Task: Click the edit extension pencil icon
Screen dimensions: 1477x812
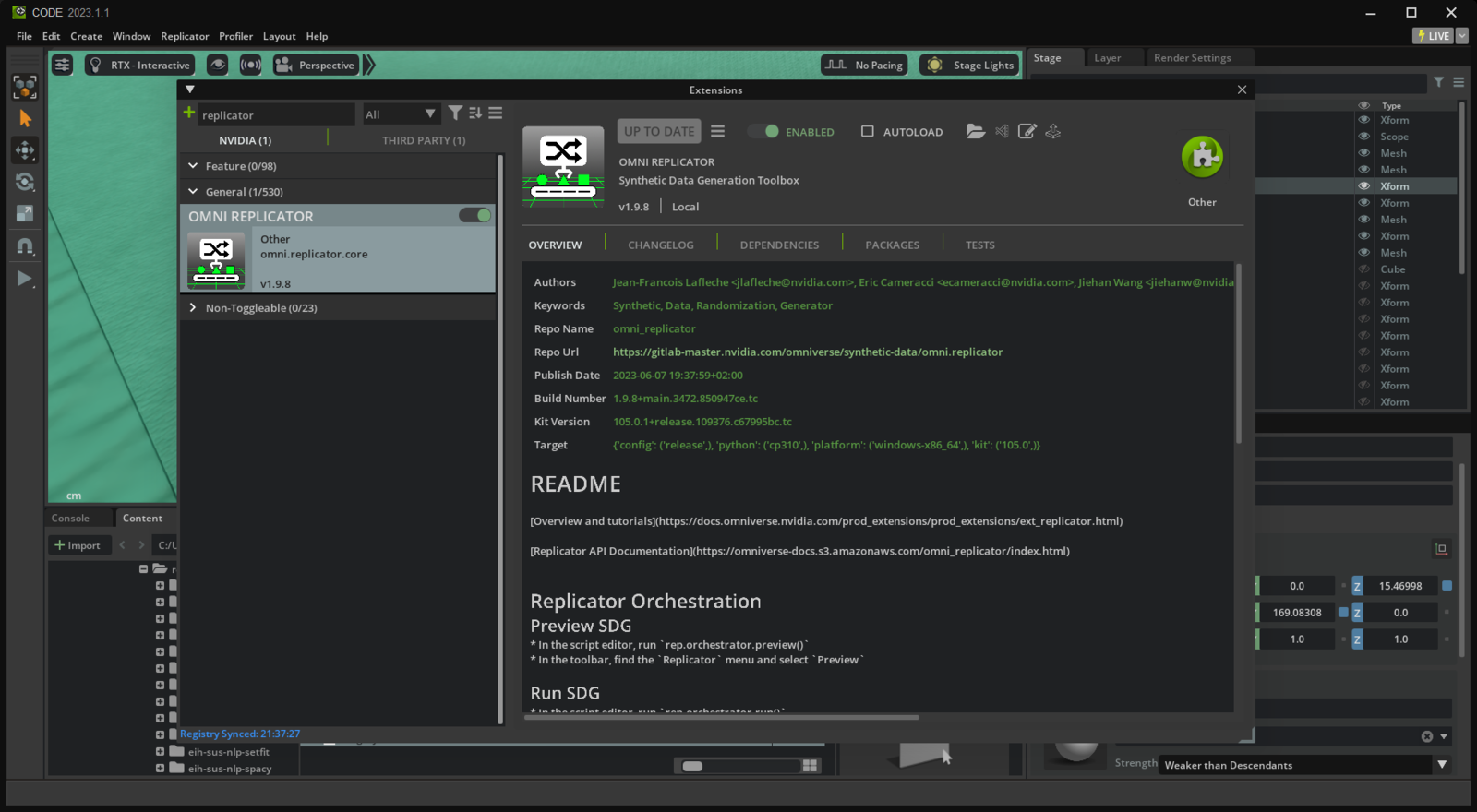Action: [x=1027, y=131]
